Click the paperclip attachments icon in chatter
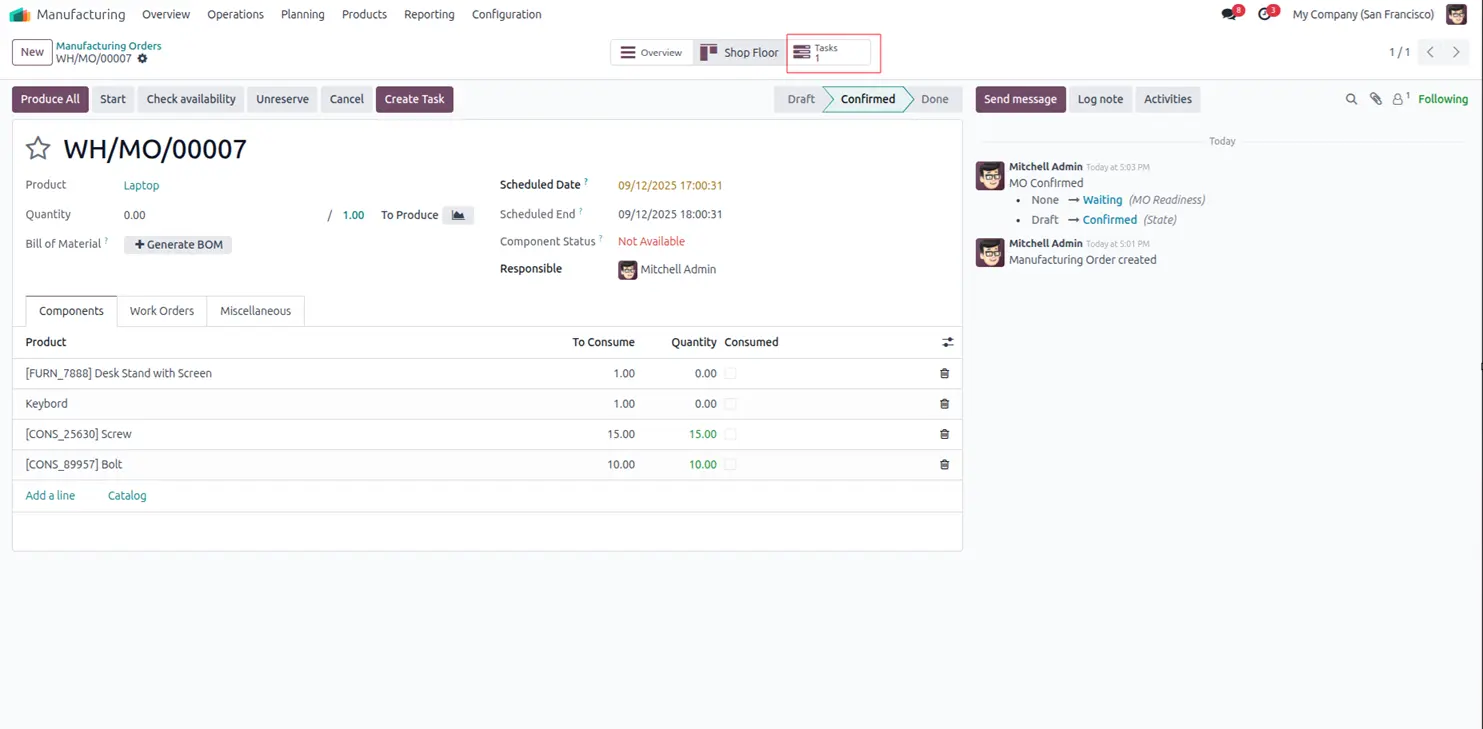Viewport: 1483px width, 729px height. pyautogui.click(x=1375, y=99)
